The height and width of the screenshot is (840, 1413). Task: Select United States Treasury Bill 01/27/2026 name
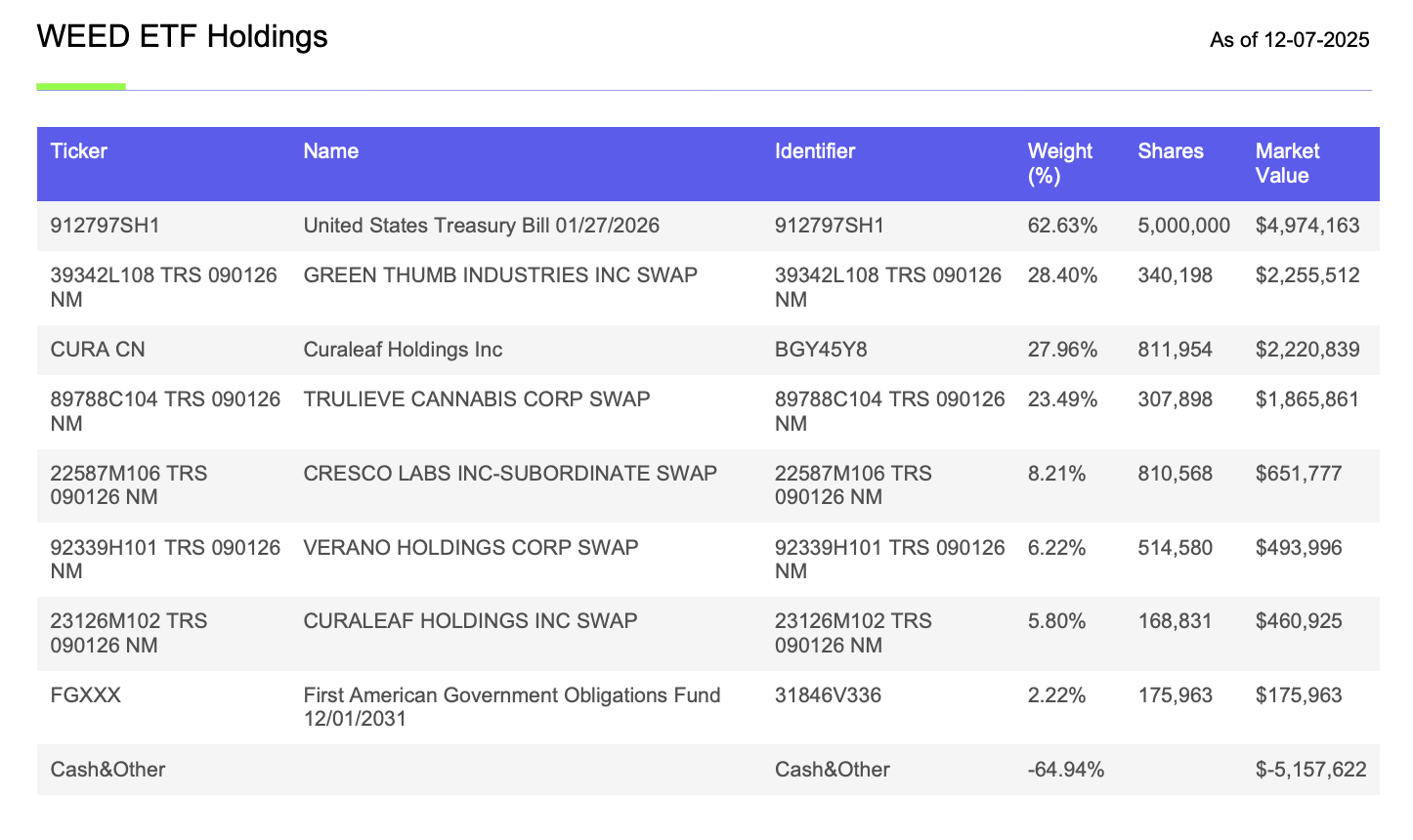(x=481, y=226)
